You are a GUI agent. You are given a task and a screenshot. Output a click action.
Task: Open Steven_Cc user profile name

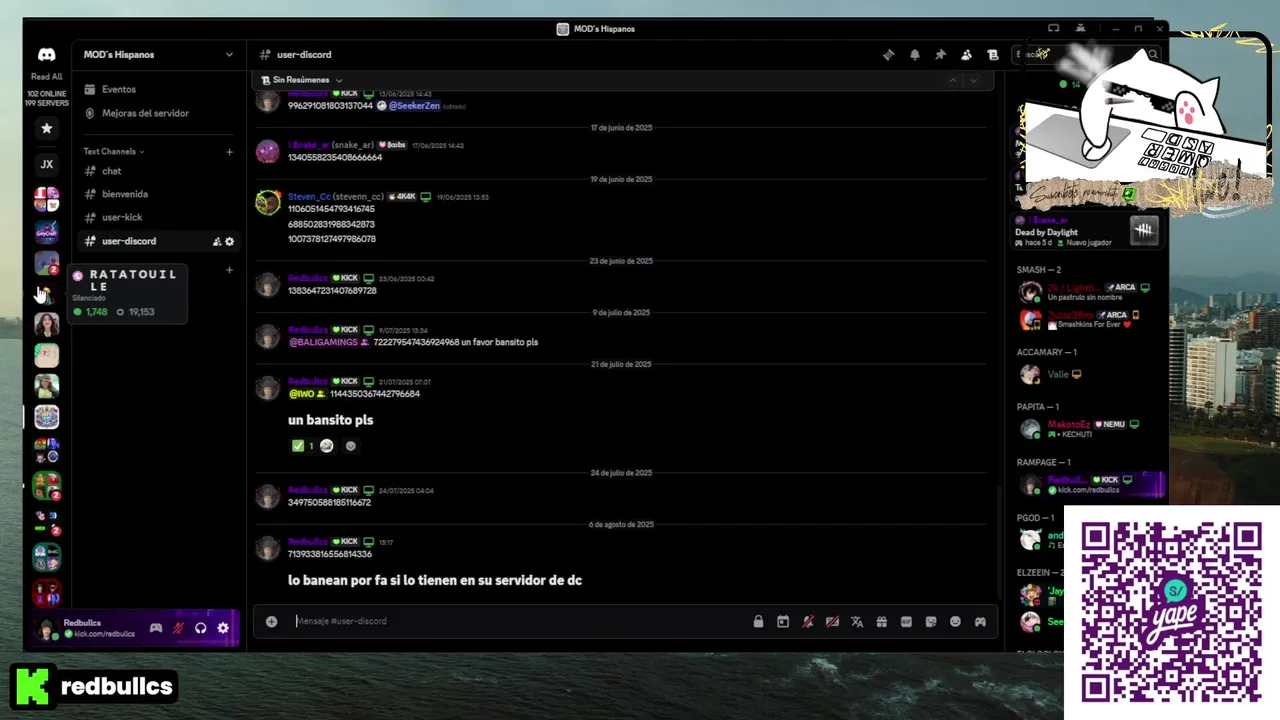[x=307, y=197]
